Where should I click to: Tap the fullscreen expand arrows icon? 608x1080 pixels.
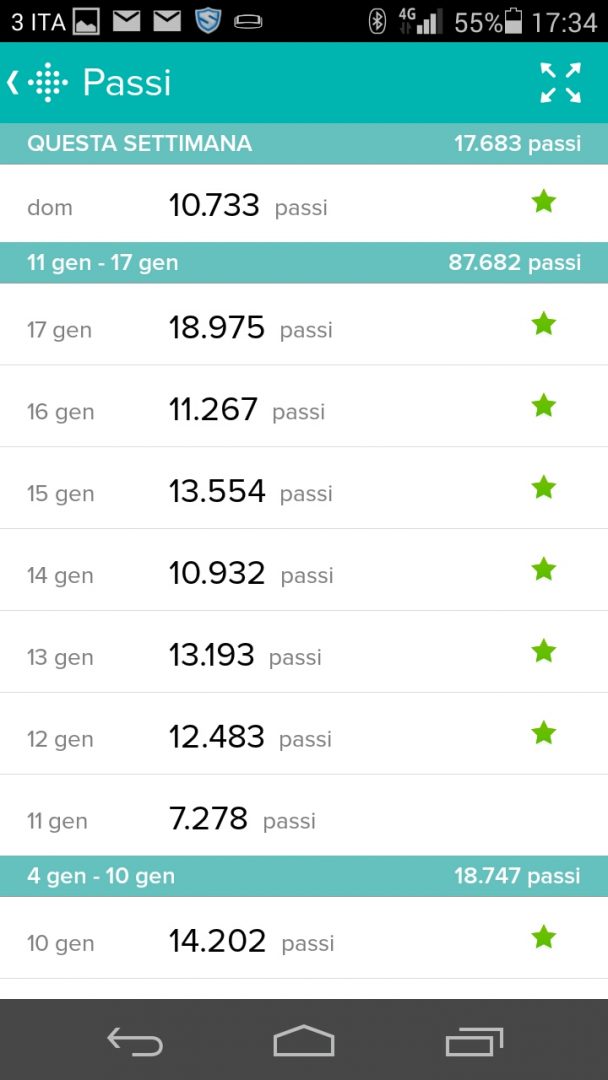tap(560, 83)
